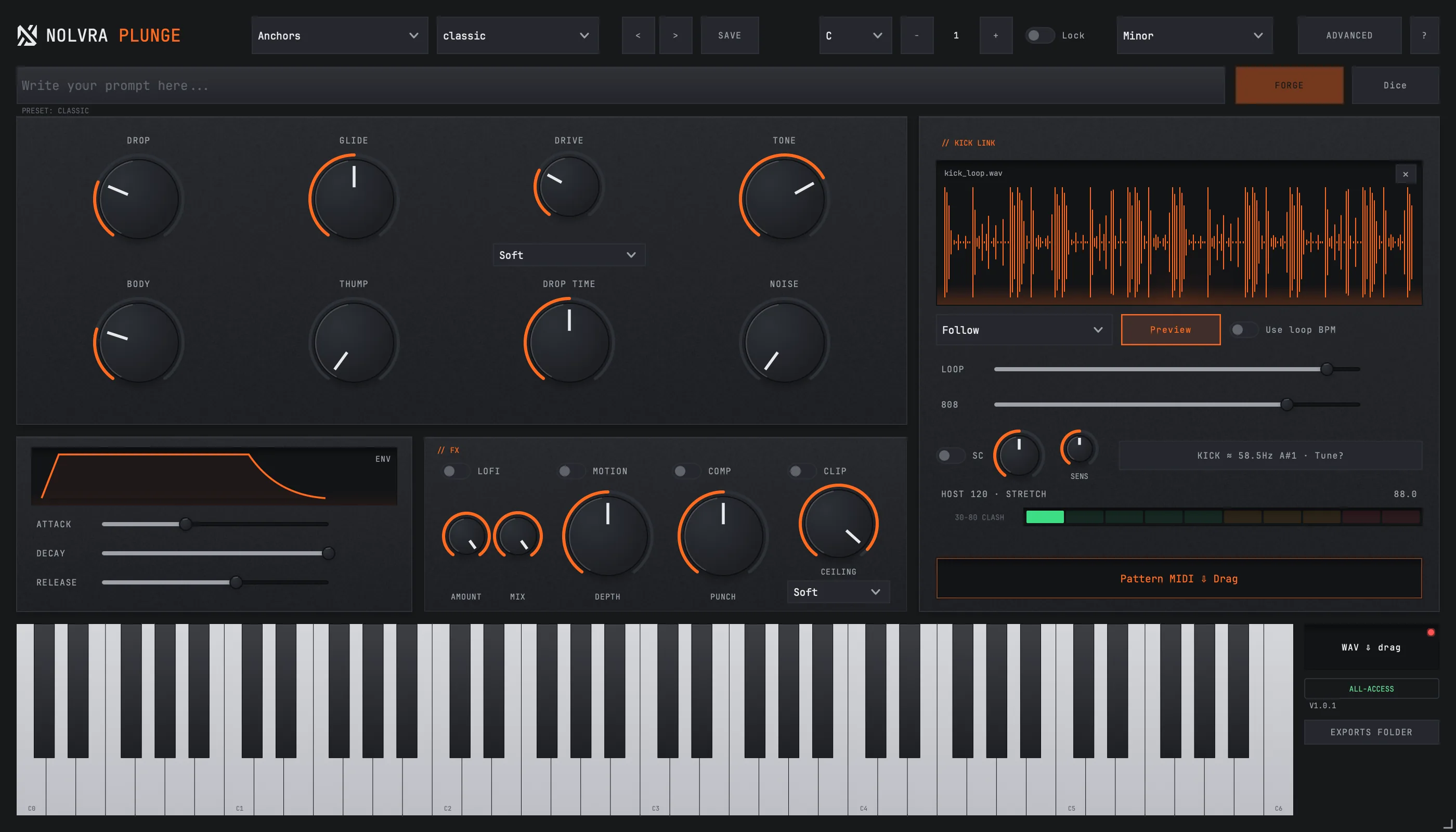Click the GLIDE knob
The width and height of the screenshot is (1456, 832).
pos(354,198)
